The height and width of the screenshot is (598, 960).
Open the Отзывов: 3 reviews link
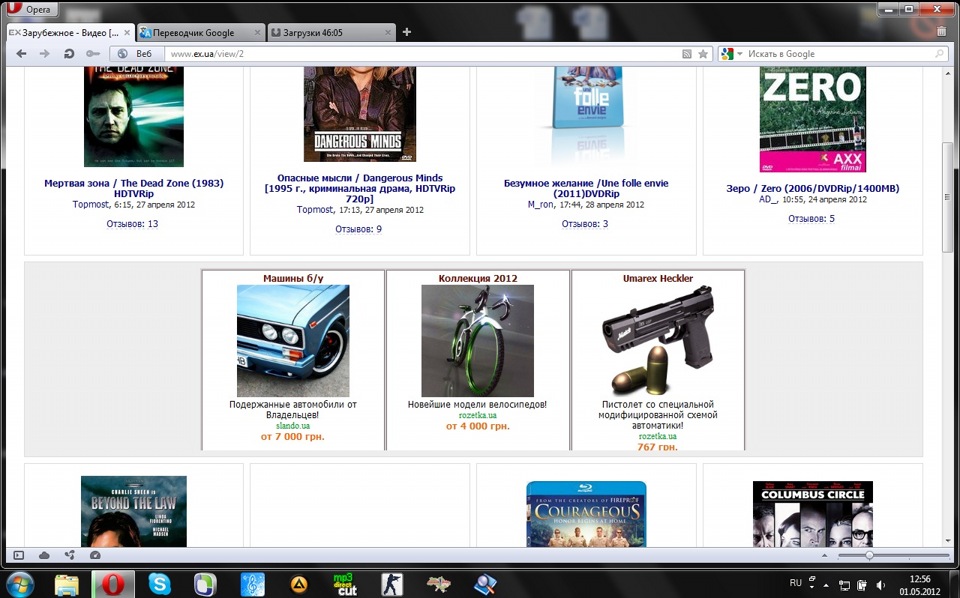pos(585,224)
